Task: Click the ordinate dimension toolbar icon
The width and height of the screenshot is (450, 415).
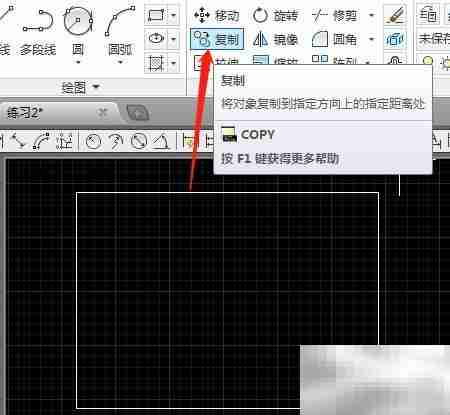Action: (64, 141)
